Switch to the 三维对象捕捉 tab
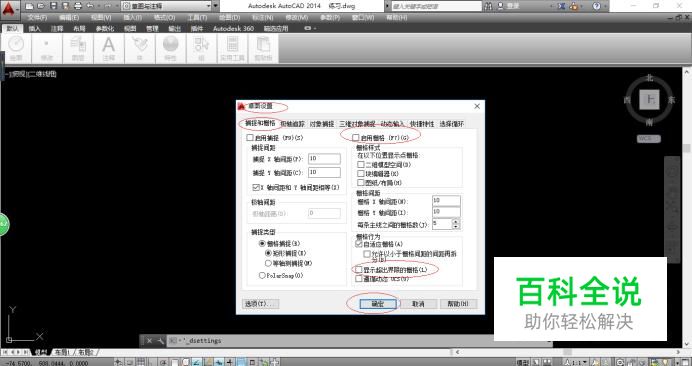This screenshot has height=366, width=692. pos(357,124)
